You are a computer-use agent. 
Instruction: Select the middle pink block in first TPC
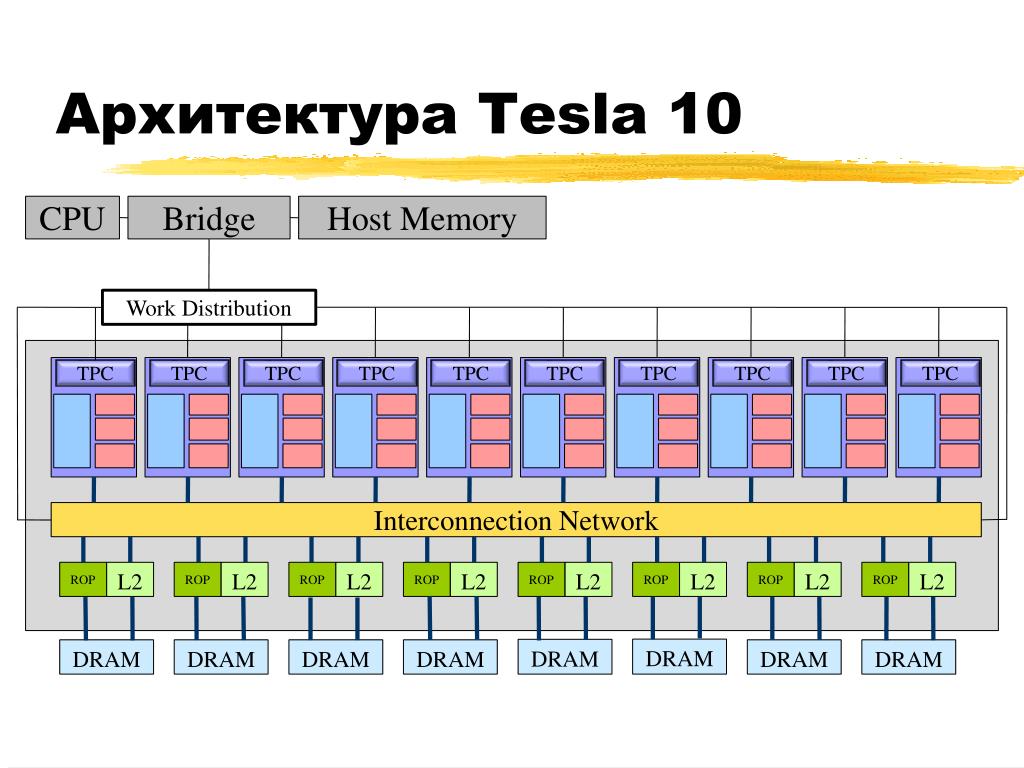tap(115, 430)
